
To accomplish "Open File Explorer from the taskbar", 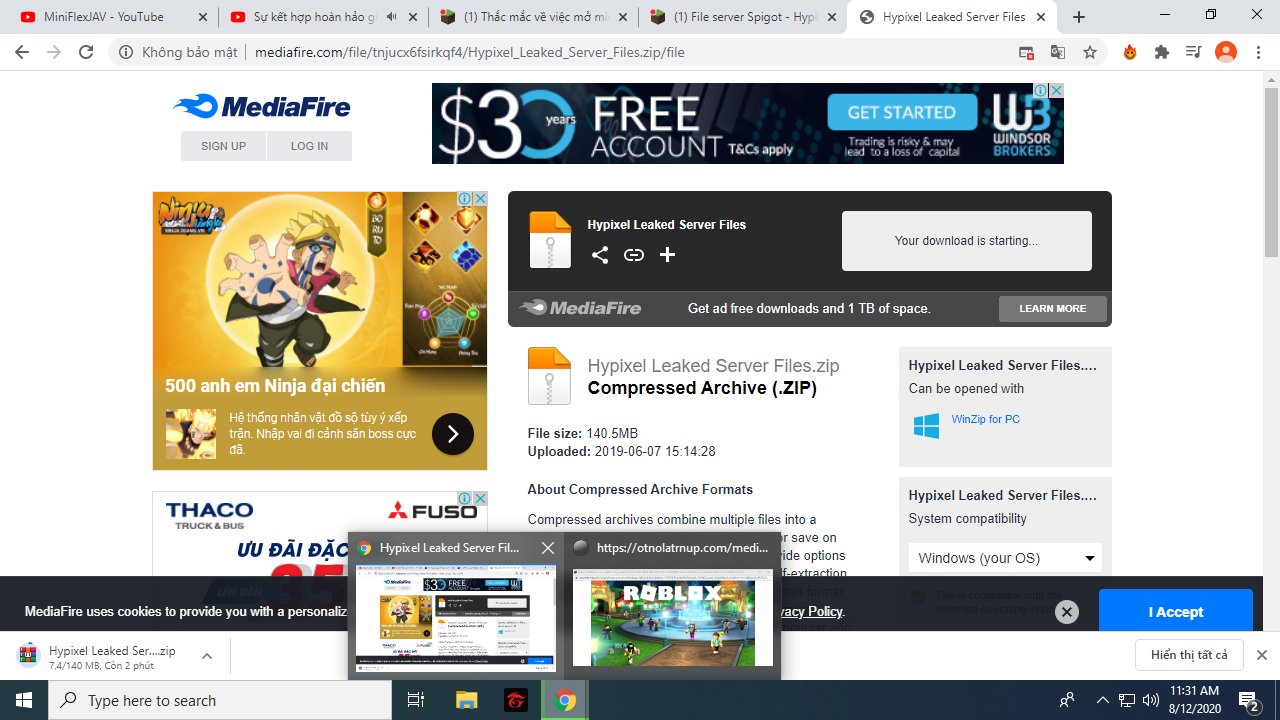I will [467, 700].
